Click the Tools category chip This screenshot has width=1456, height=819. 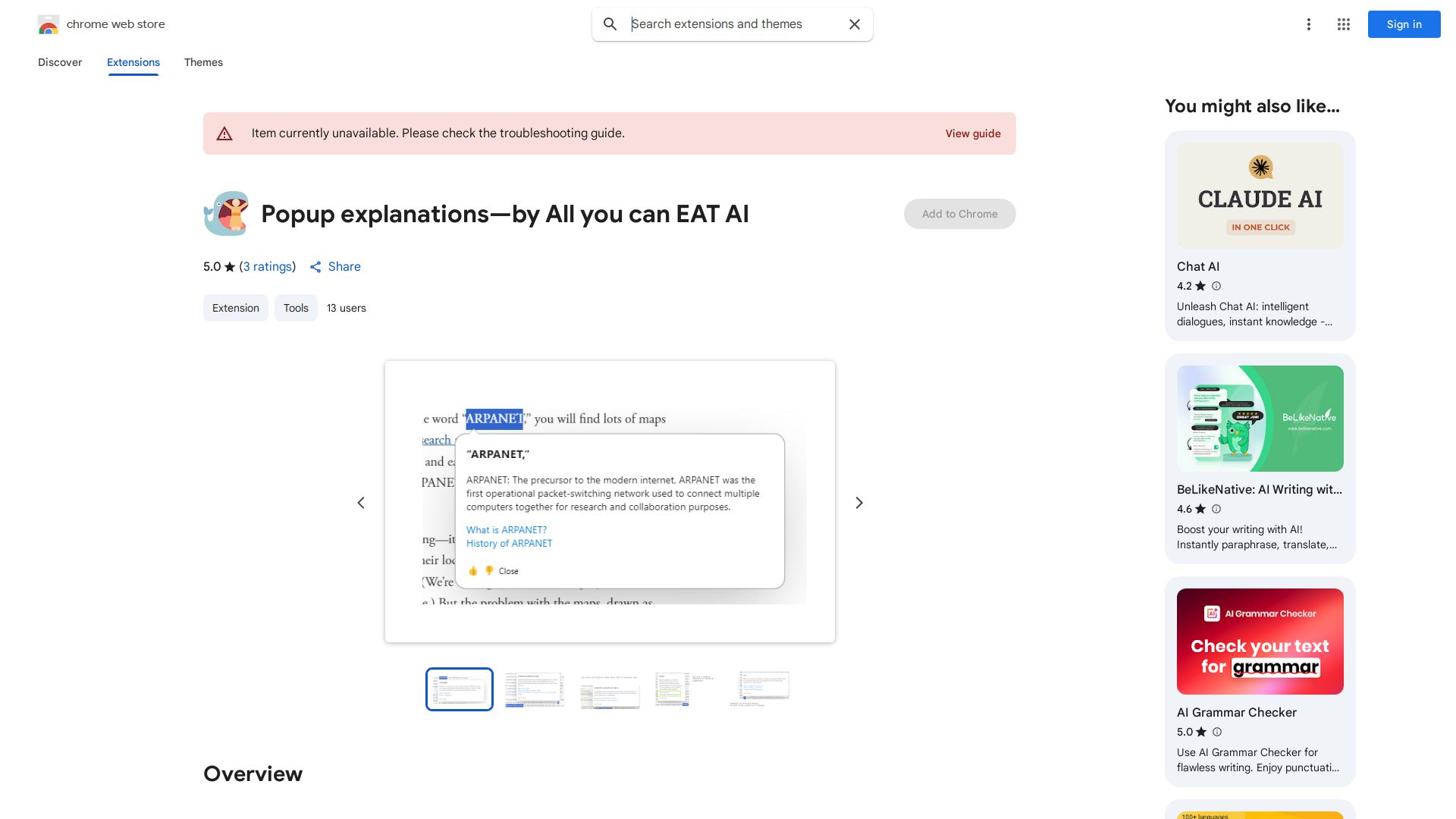point(296,308)
